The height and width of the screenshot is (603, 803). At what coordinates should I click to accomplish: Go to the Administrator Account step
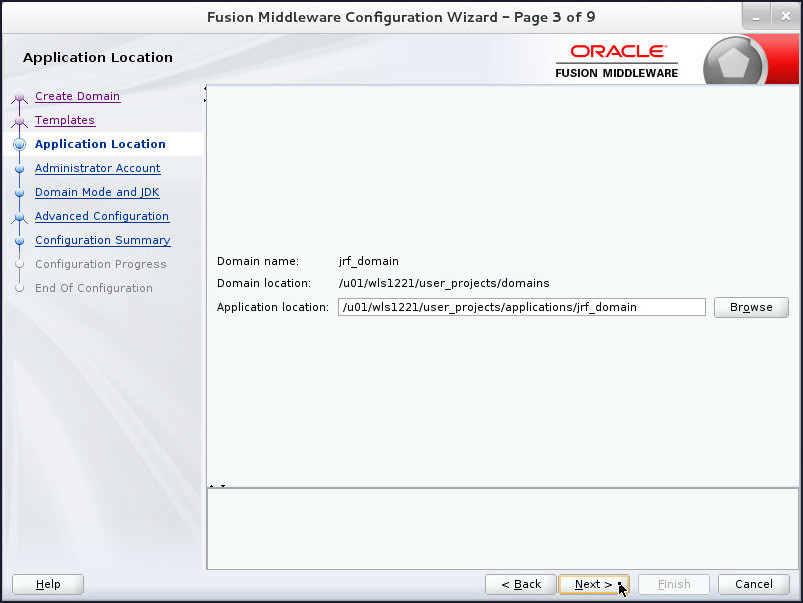point(97,168)
